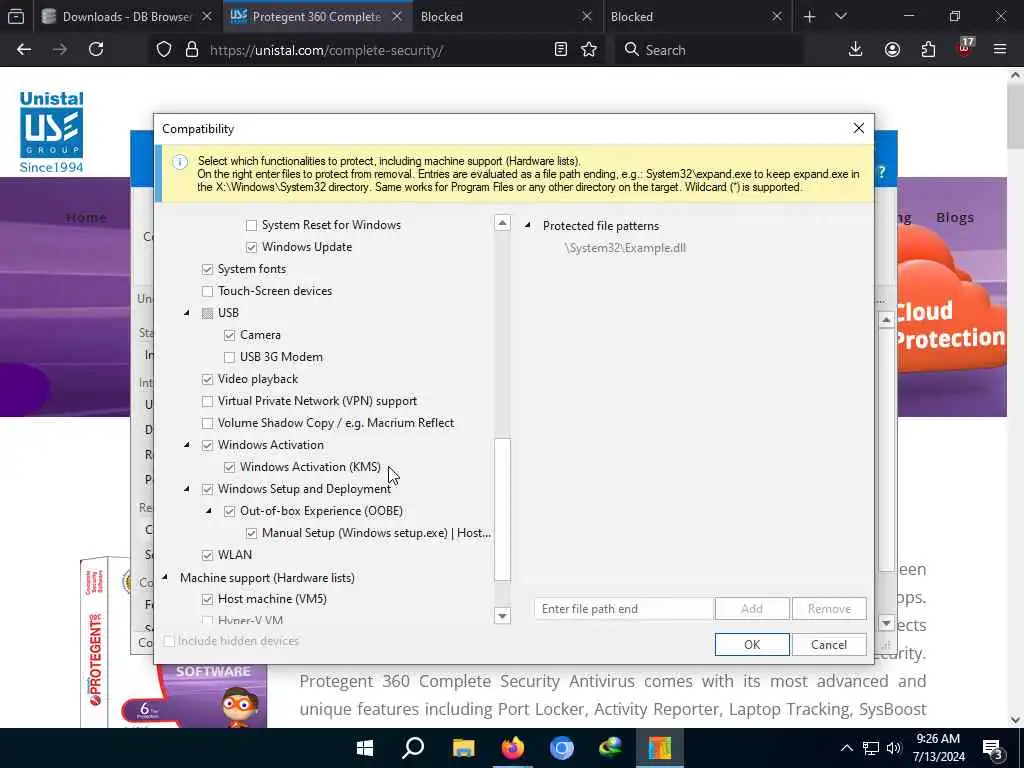The image size is (1024, 768).
Task: Click the Unistal Group logo
Action: pos(52,133)
